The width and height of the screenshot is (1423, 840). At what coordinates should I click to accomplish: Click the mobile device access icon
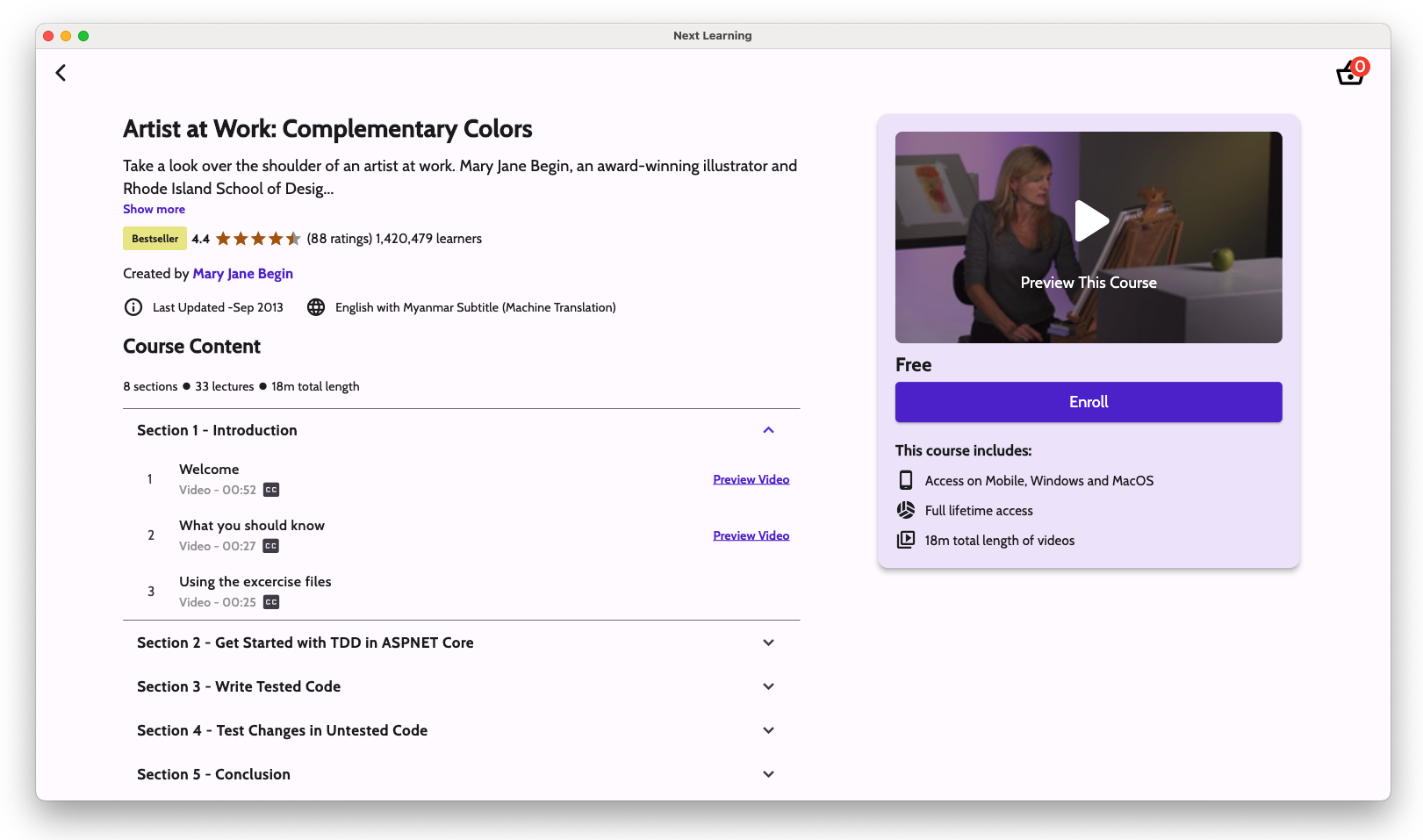click(905, 480)
